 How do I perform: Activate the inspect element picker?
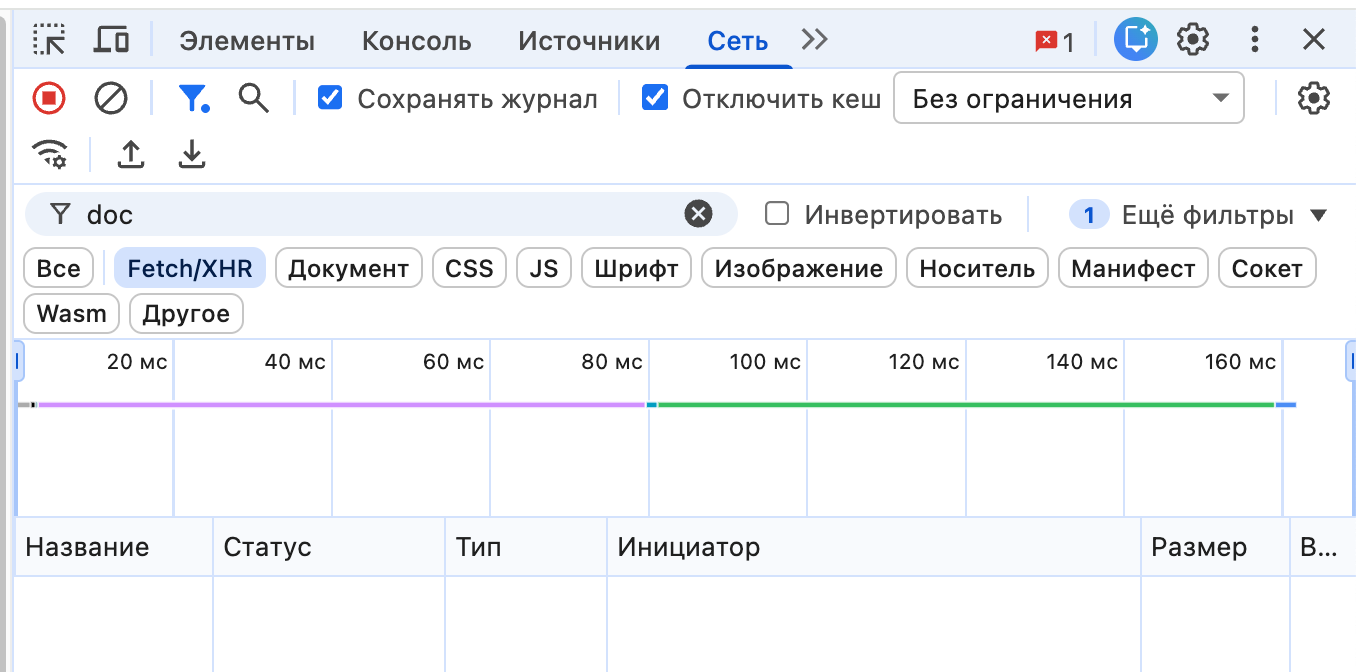[x=50, y=39]
